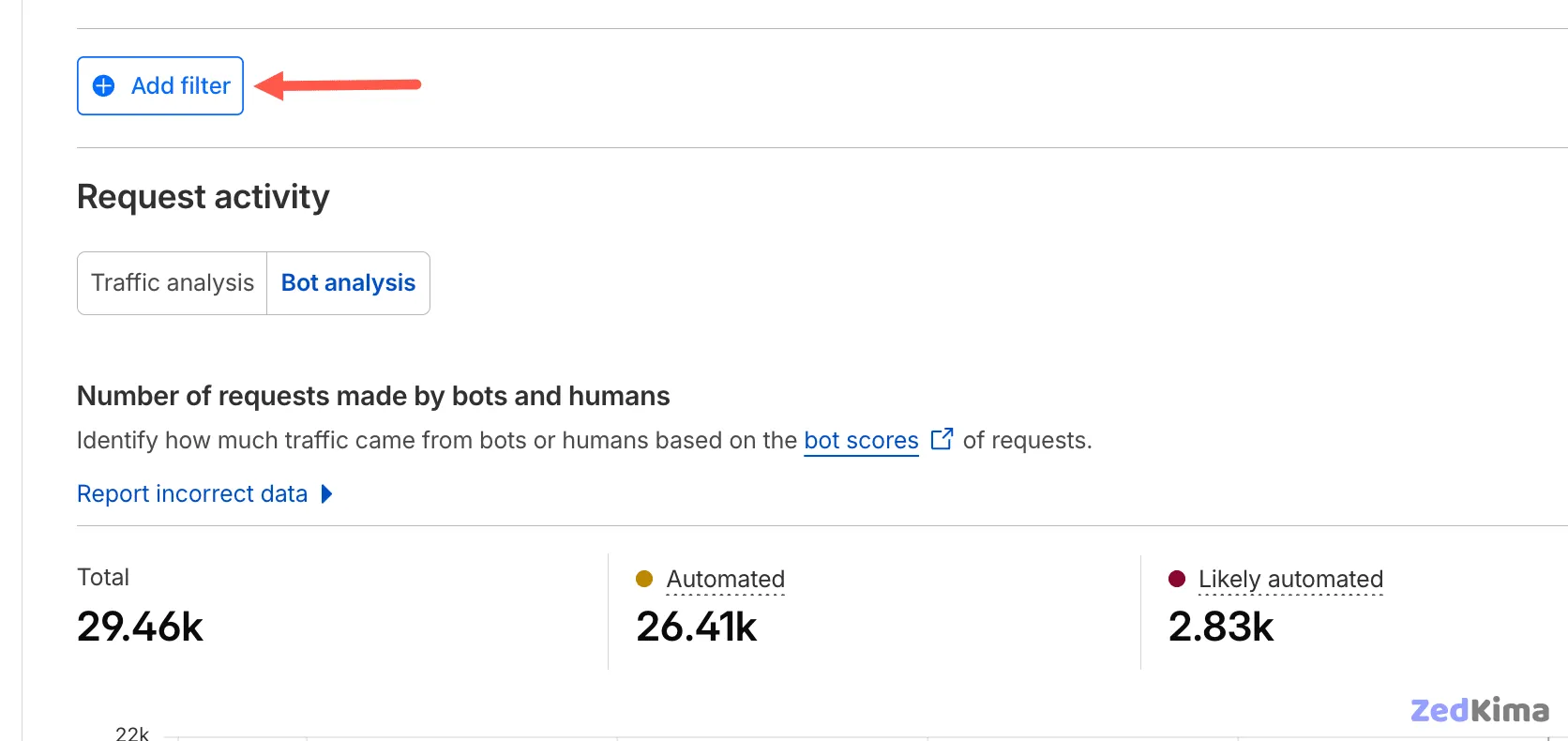Viewport: 1568px width, 741px height.
Task: Click the external link icon after bot scores
Action: tap(942, 440)
